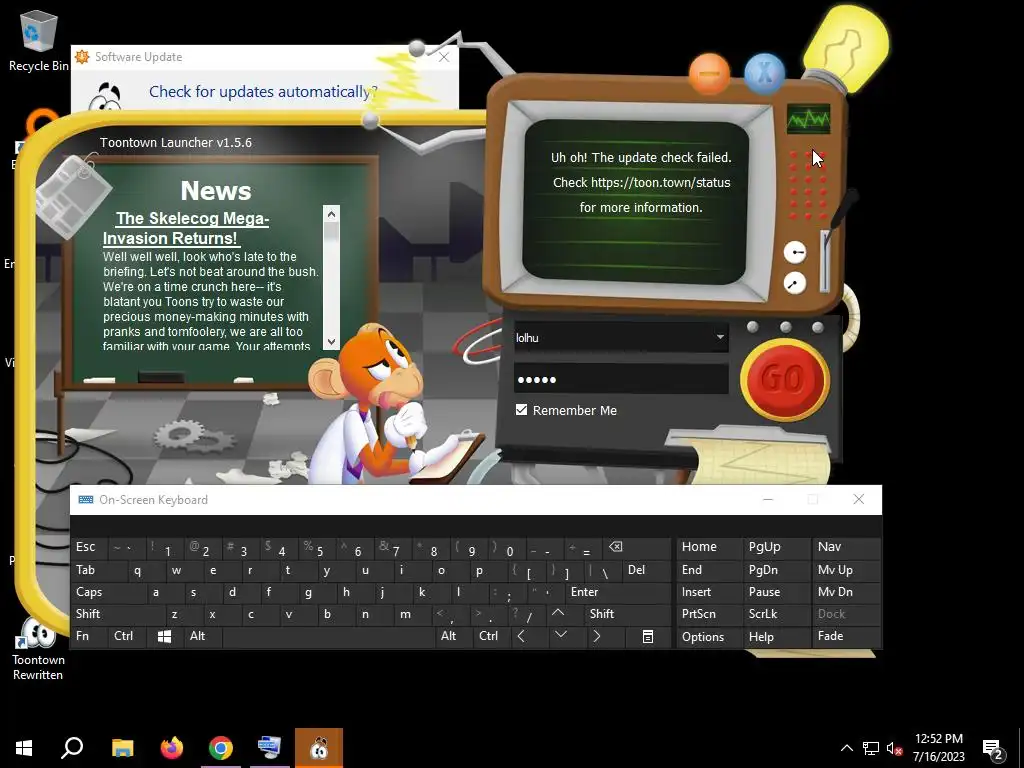The image size is (1024, 768).
Task: Click the green waveform monitor on TV
Action: coord(808,119)
